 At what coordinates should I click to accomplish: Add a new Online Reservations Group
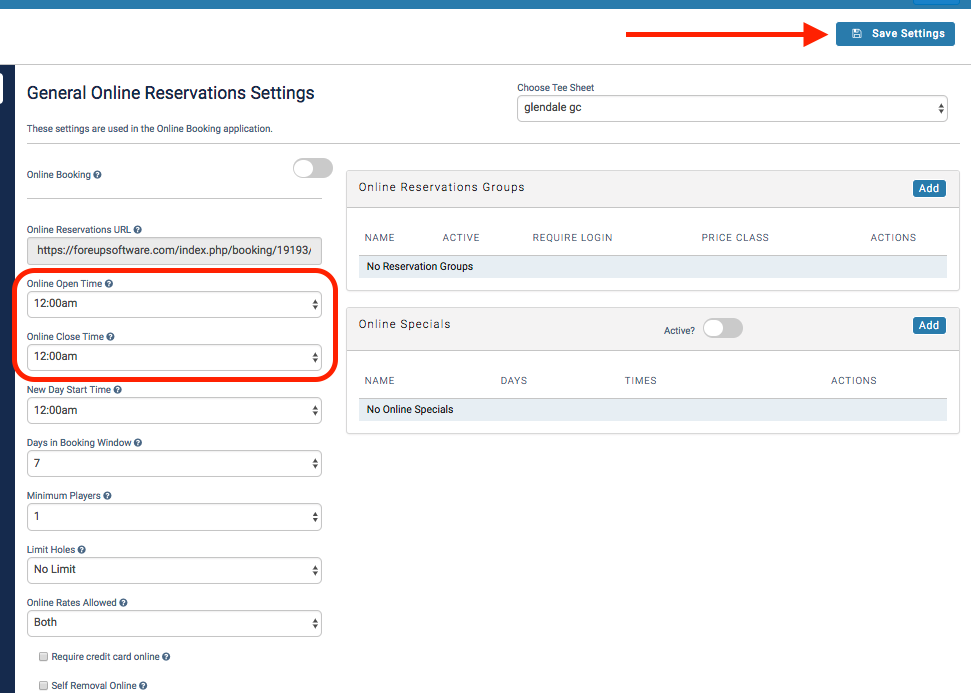pos(929,188)
